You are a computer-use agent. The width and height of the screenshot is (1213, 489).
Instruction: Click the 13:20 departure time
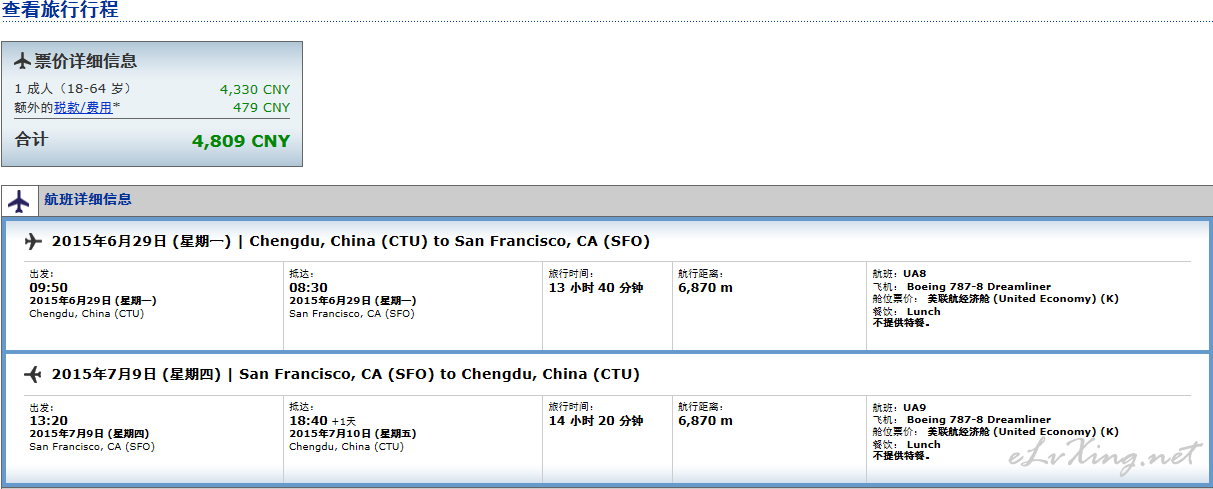(x=48, y=421)
